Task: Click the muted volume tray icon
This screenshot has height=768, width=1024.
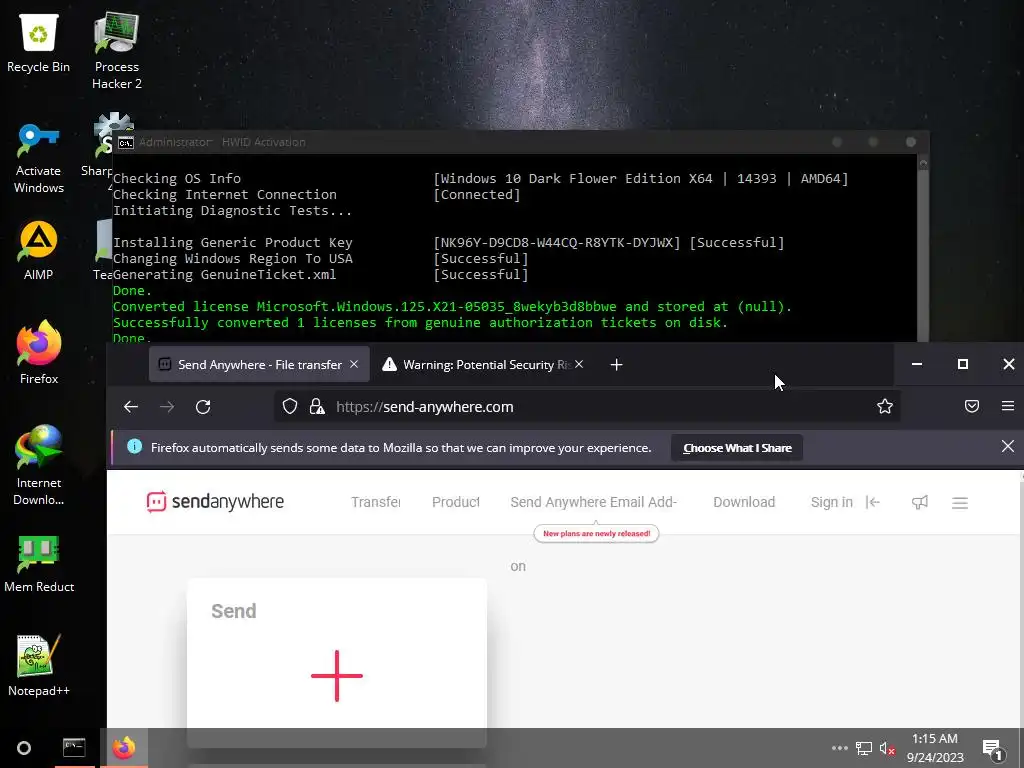Action: point(887,749)
